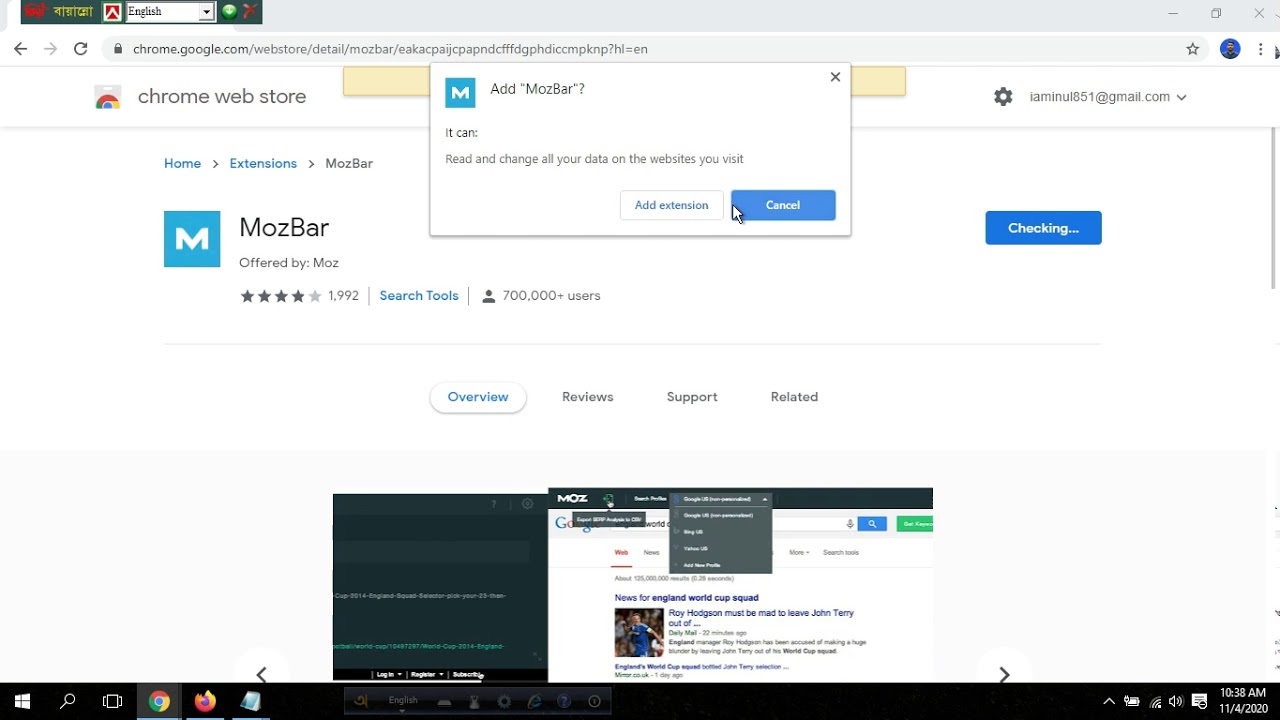The height and width of the screenshot is (720, 1280).
Task: Switch to the Reviews tab
Action: pyautogui.click(x=587, y=397)
